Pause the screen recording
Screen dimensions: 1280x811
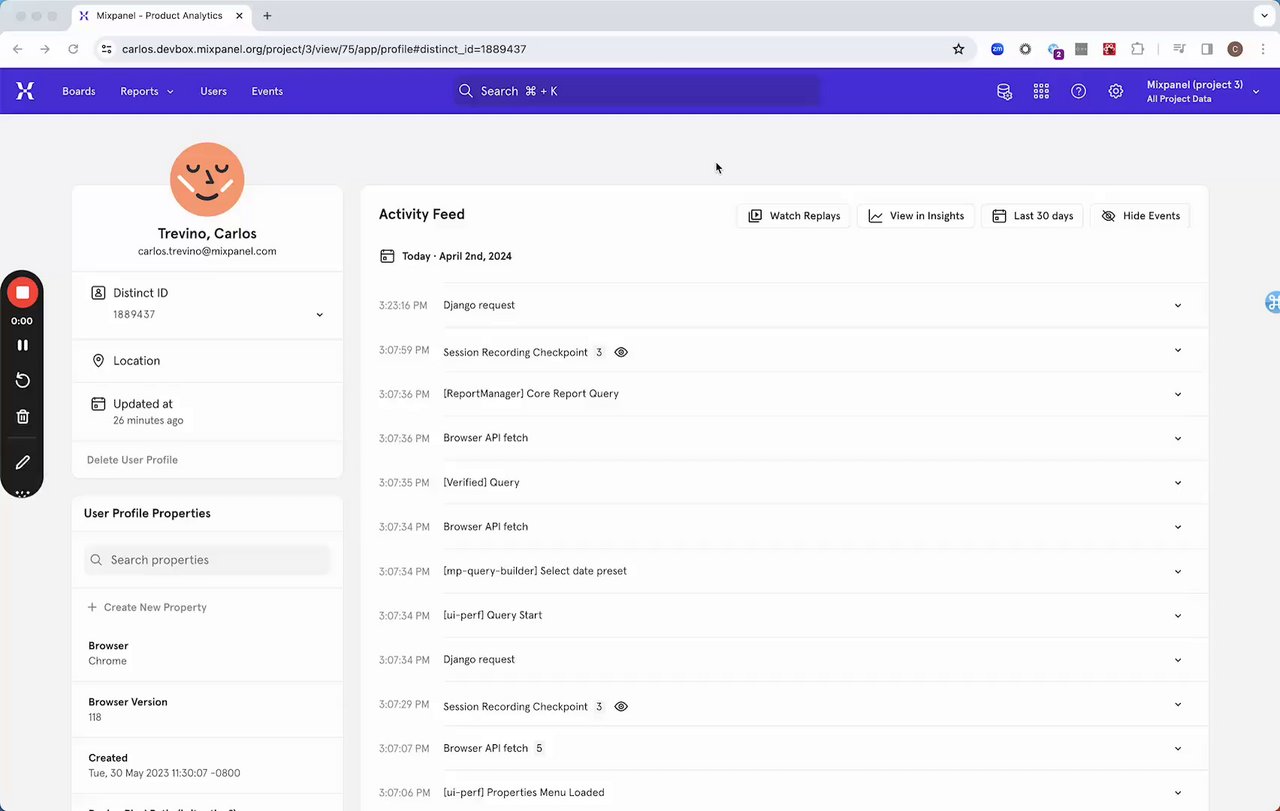pyautogui.click(x=22, y=345)
